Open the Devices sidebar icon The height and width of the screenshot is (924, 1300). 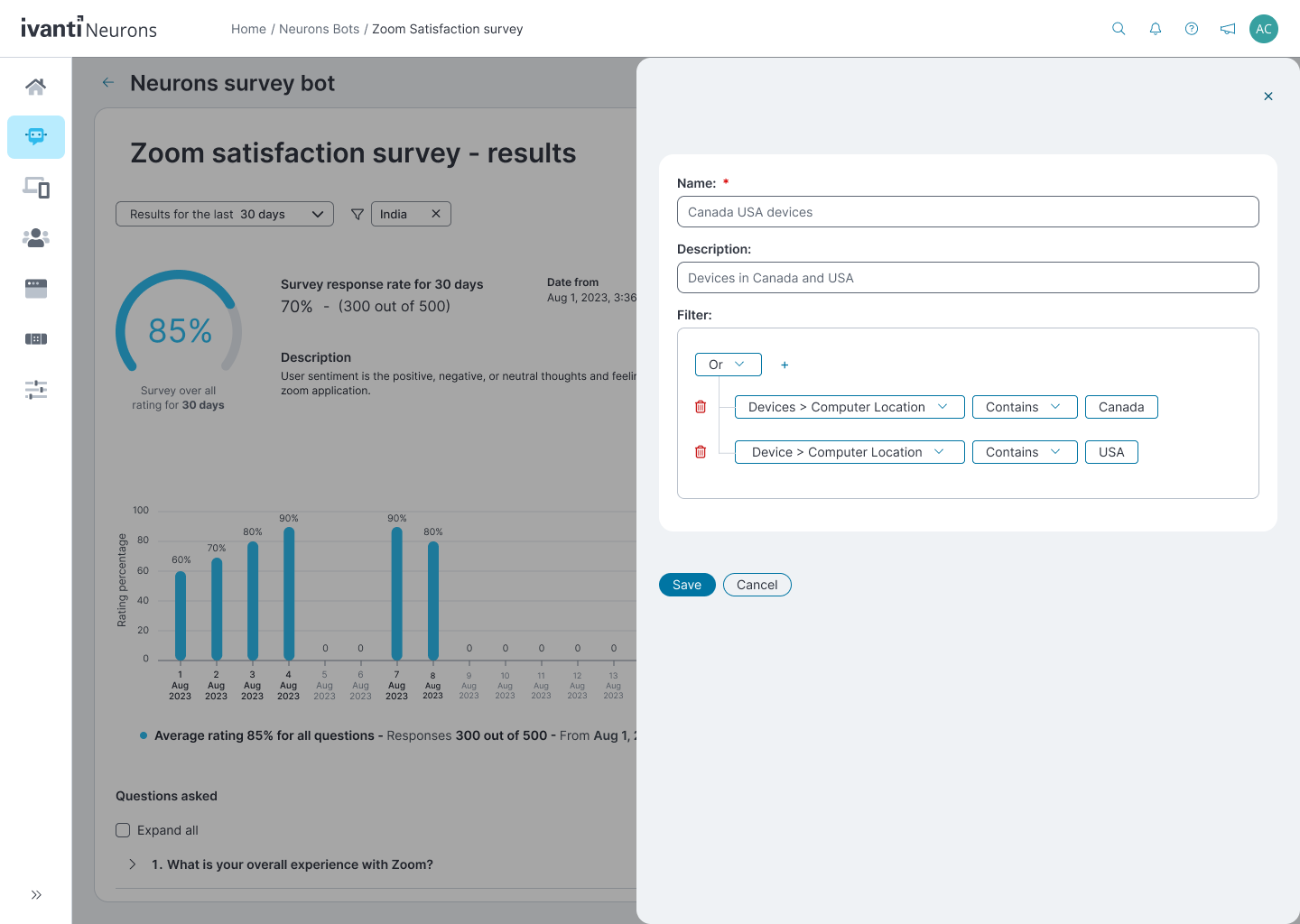[36, 188]
